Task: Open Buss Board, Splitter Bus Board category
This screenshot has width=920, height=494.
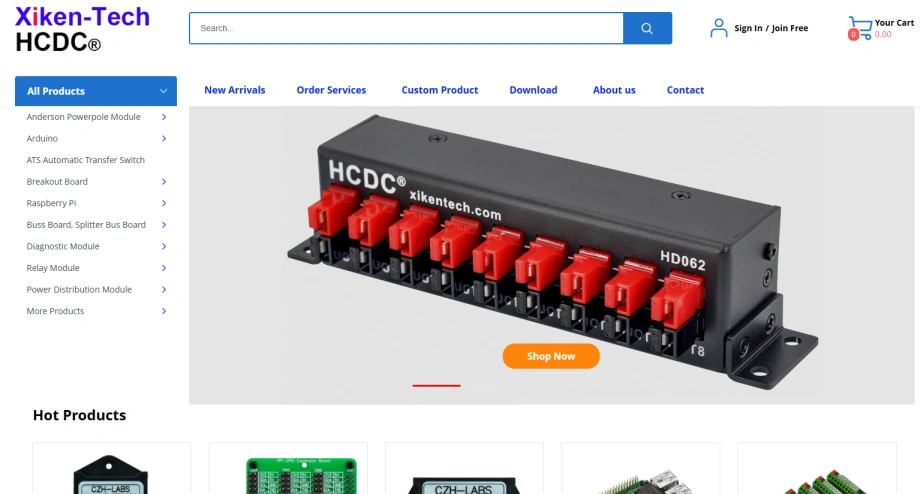Action: [86, 225]
